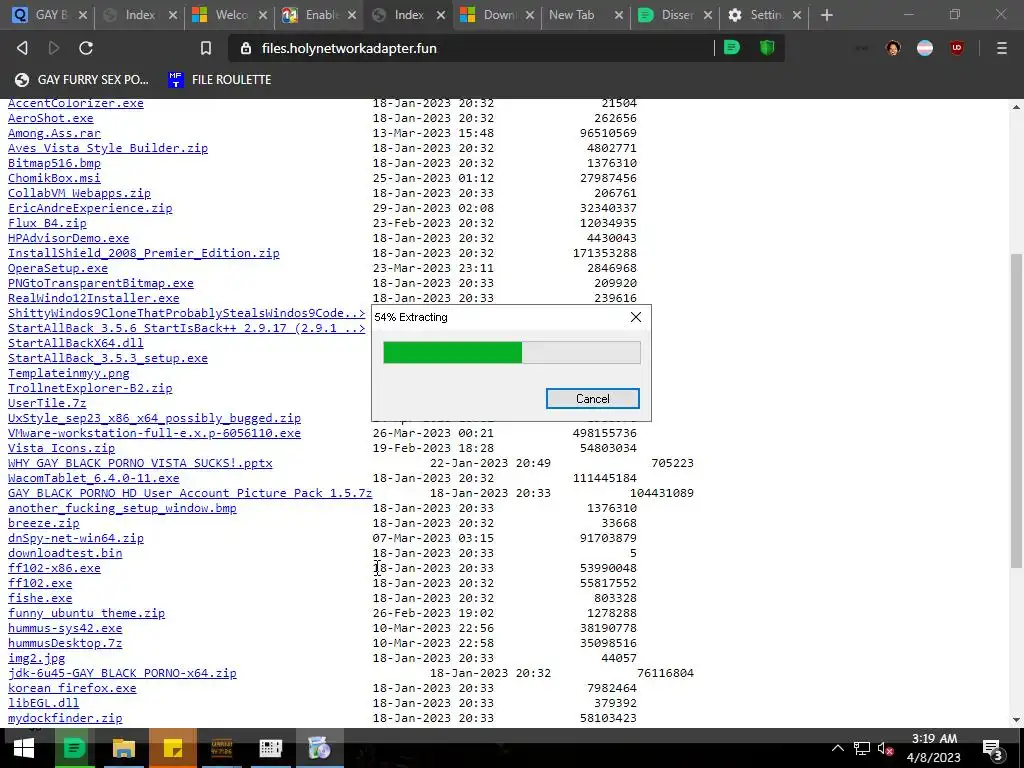Open the browser hamburger menu
The image size is (1024, 768).
(x=1002, y=48)
